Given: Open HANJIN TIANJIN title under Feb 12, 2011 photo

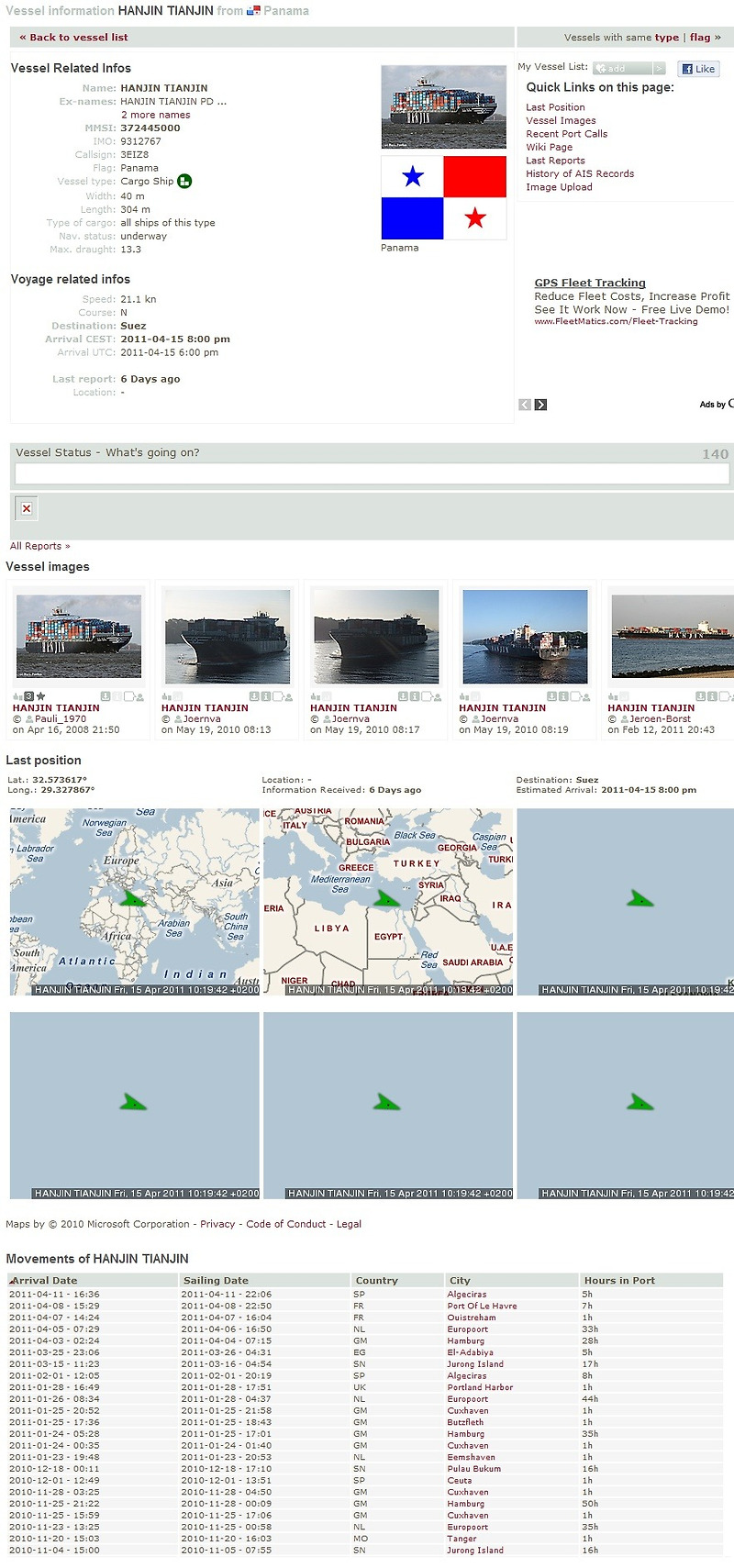Looking at the screenshot, I should pos(651,707).
